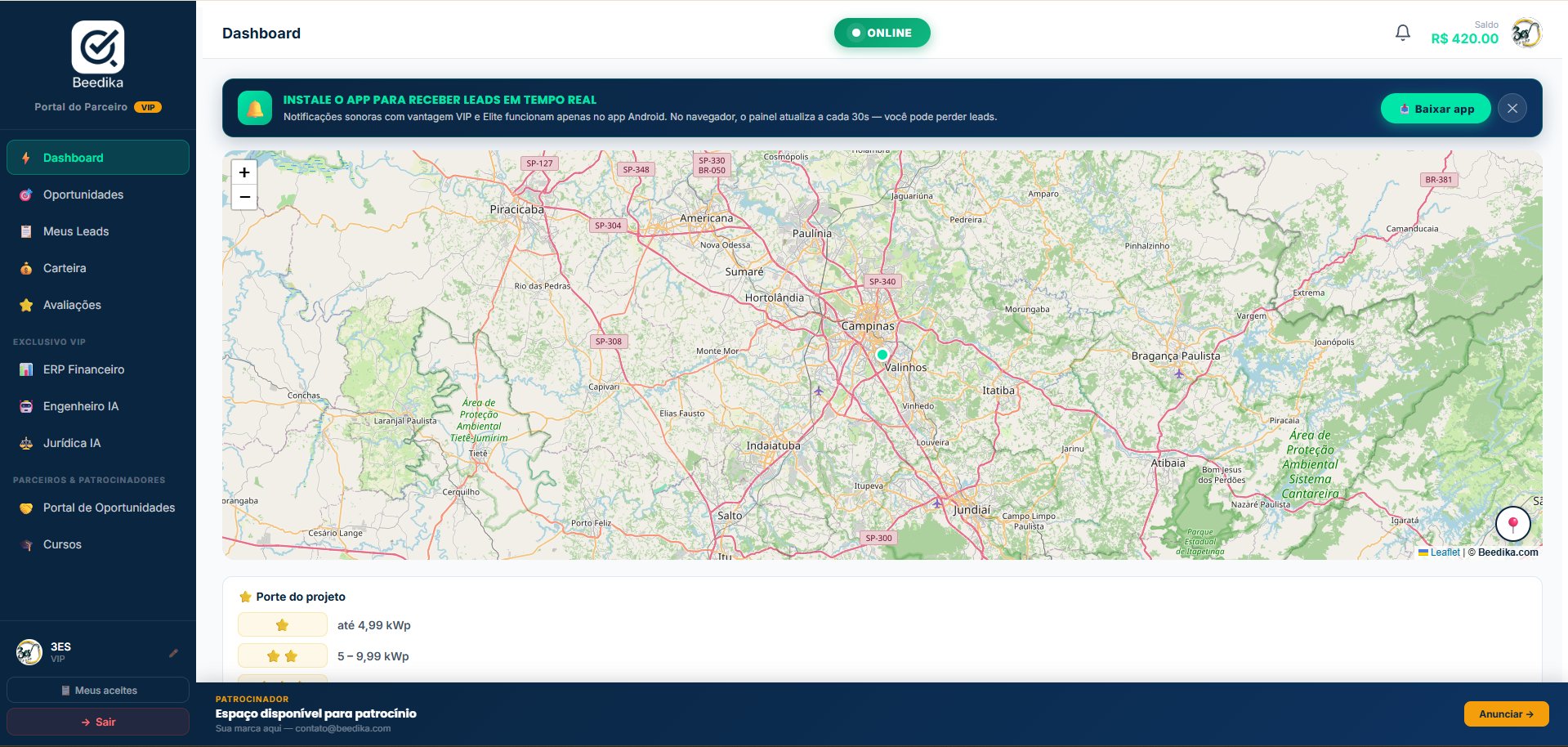This screenshot has height=747, width=1568.
Task: Click the Sair logout button
Action: [98, 722]
